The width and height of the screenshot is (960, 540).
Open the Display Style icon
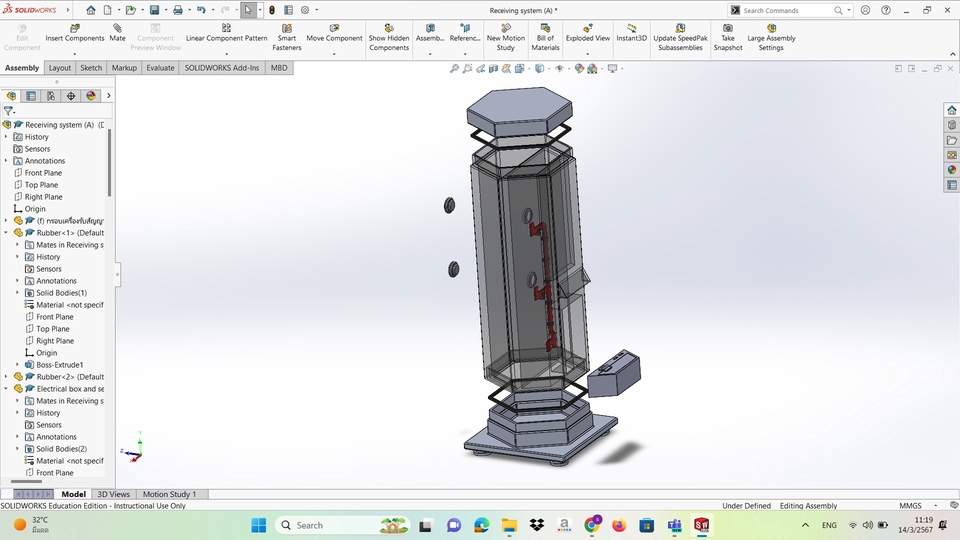(539, 69)
